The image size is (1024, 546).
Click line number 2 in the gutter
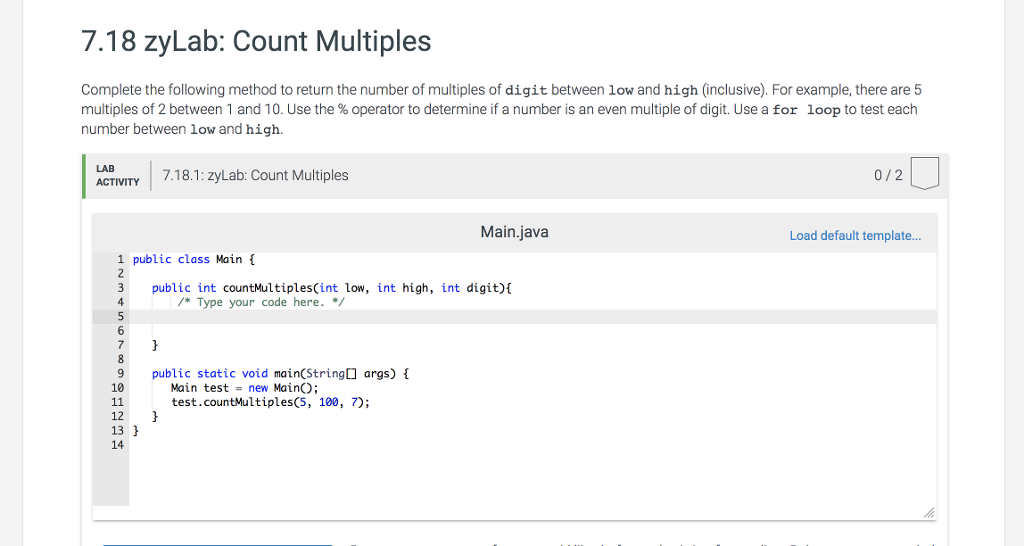click(120, 274)
